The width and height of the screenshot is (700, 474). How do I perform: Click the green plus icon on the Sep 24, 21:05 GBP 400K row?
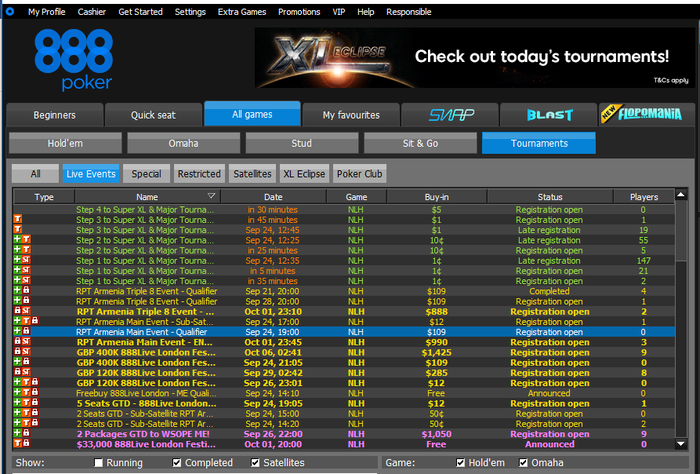17,362
